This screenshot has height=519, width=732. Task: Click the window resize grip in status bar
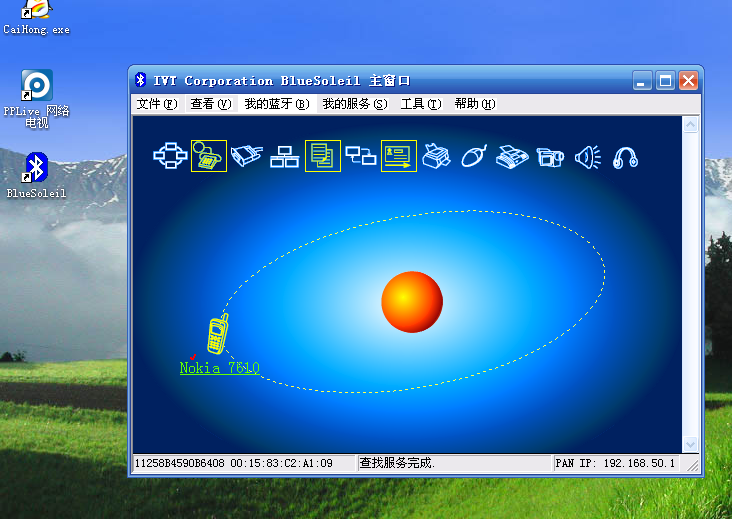[693, 465]
